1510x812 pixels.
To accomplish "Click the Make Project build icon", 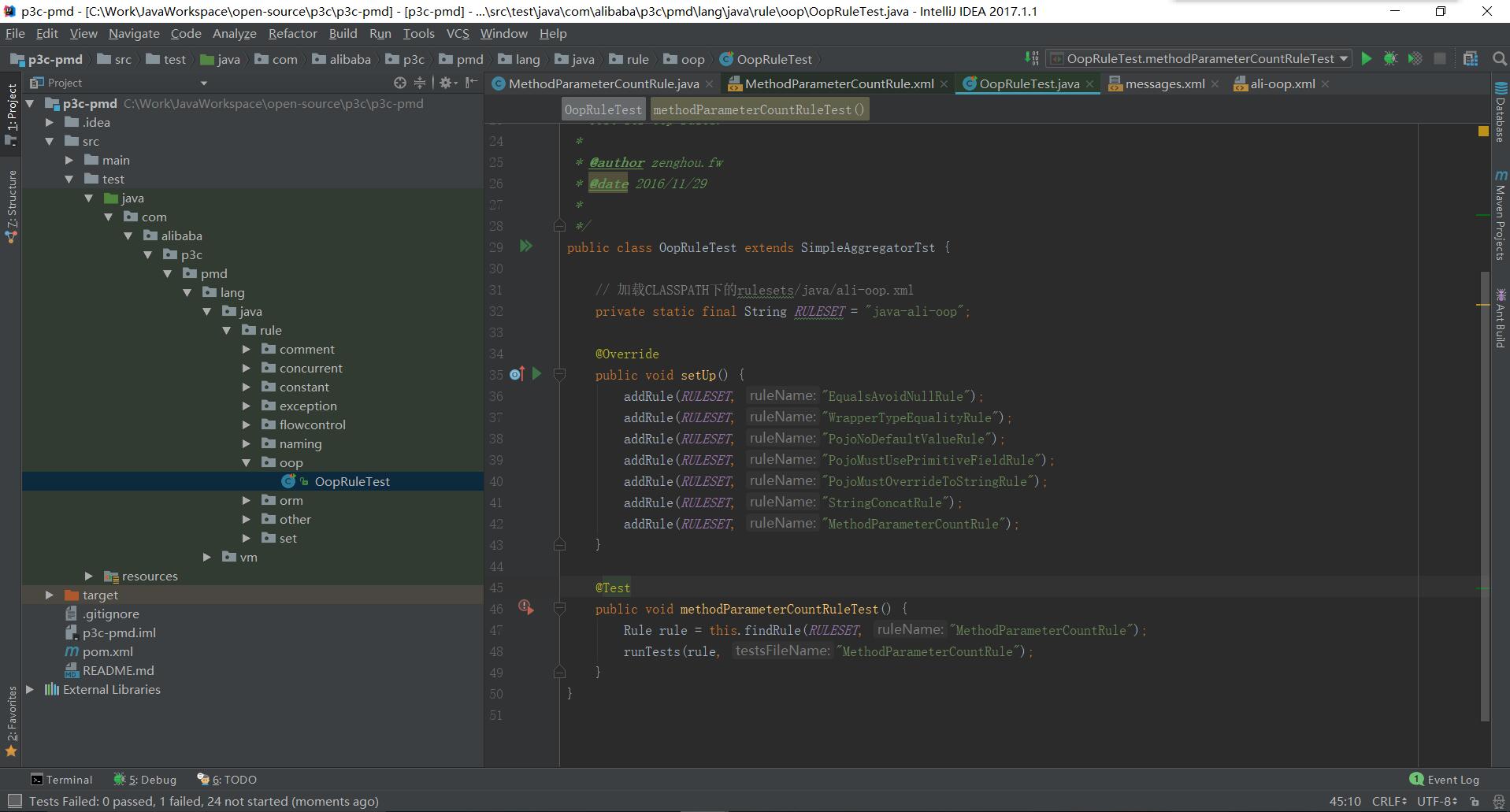I will coord(1031,58).
